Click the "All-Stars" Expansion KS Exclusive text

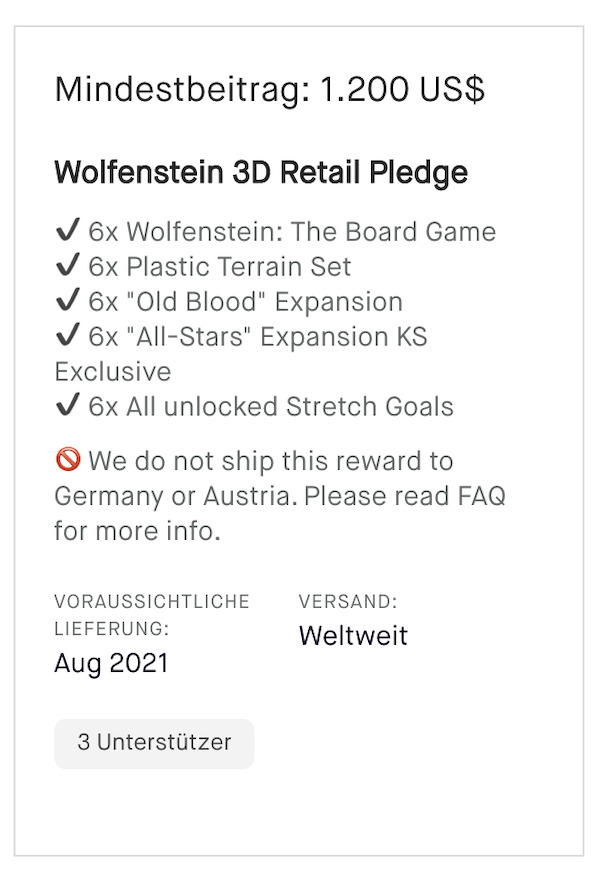pos(241,354)
